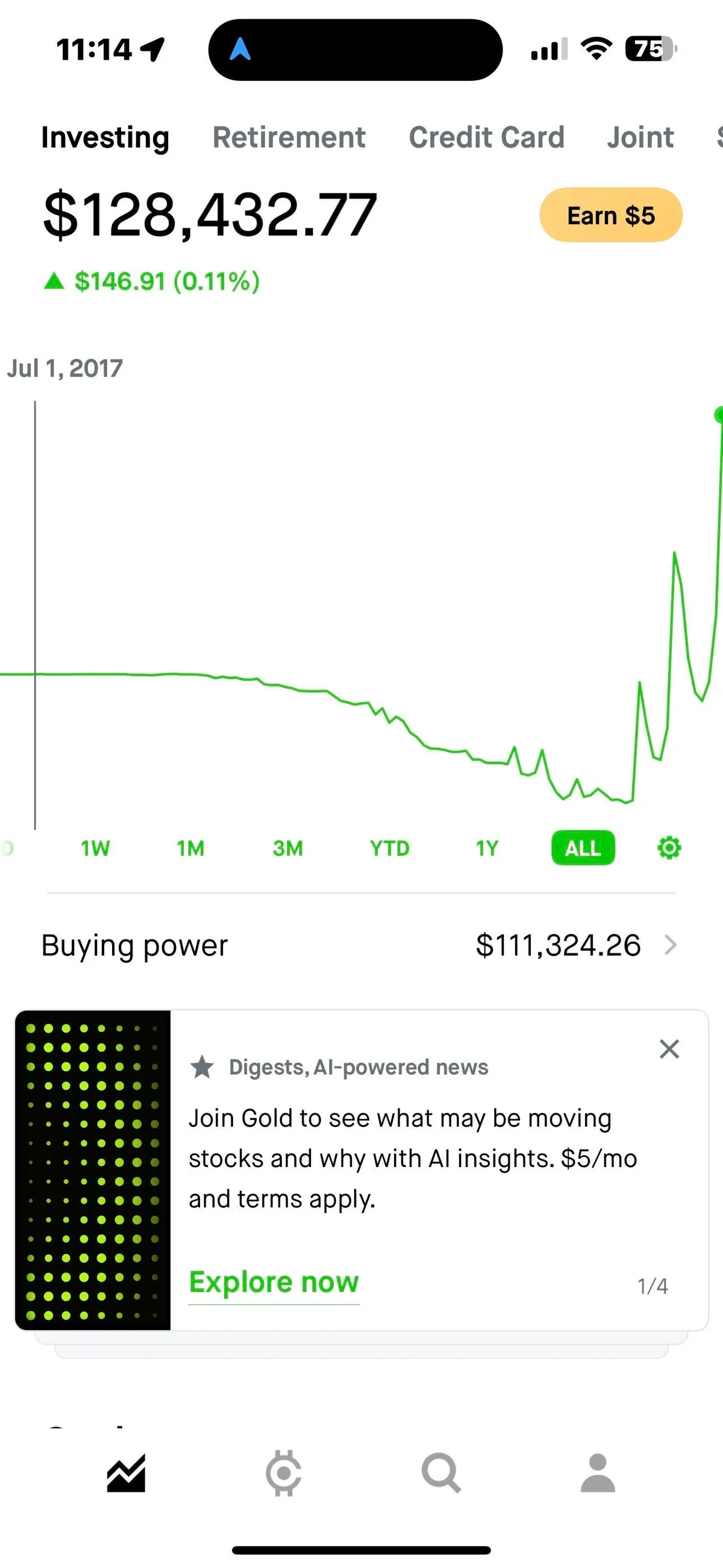Select the 1W chart range
723x1568 pixels.
coord(96,848)
